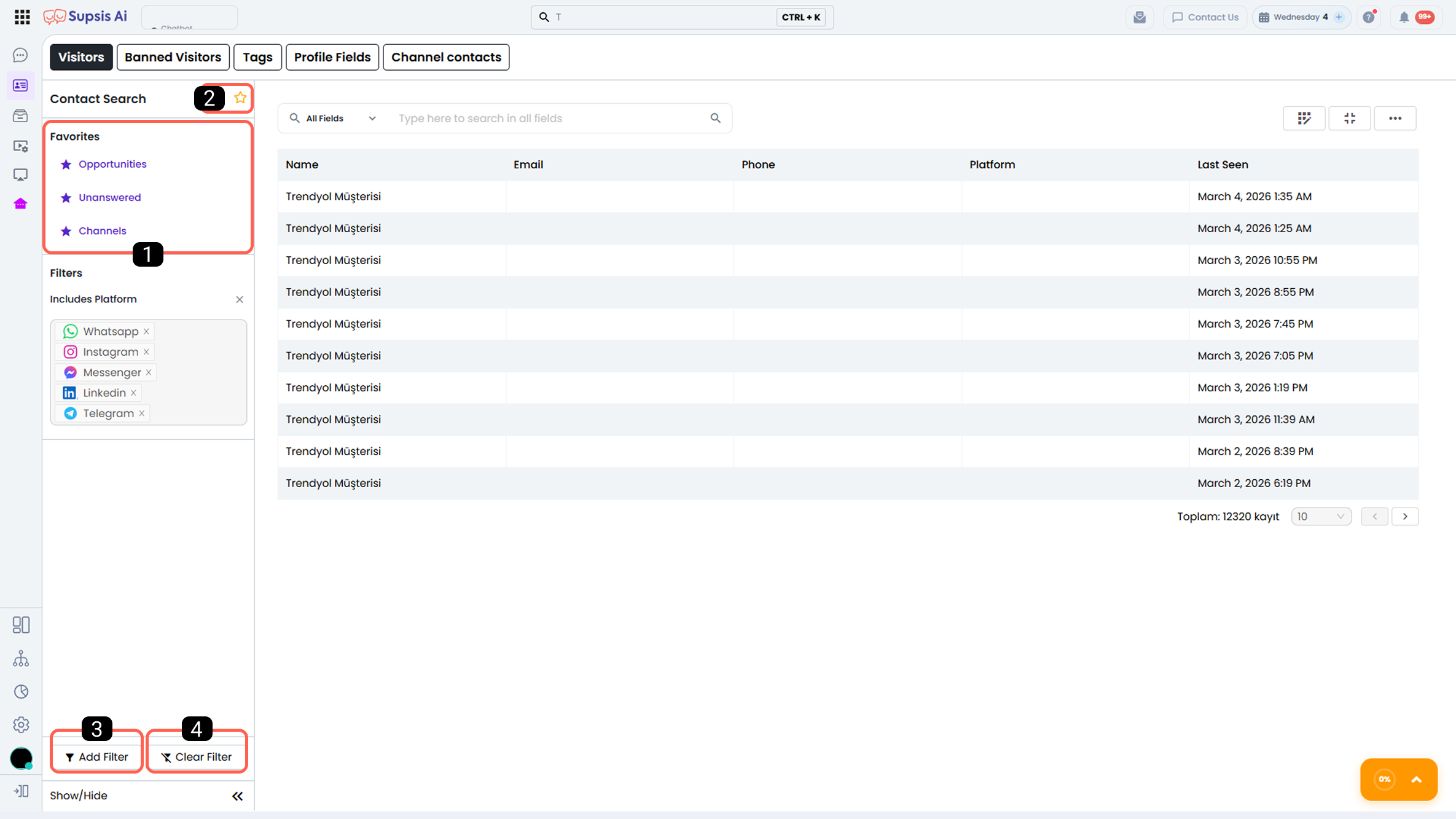Open the notifications bell
This screenshot has height=819, width=1456.
click(x=1404, y=17)
